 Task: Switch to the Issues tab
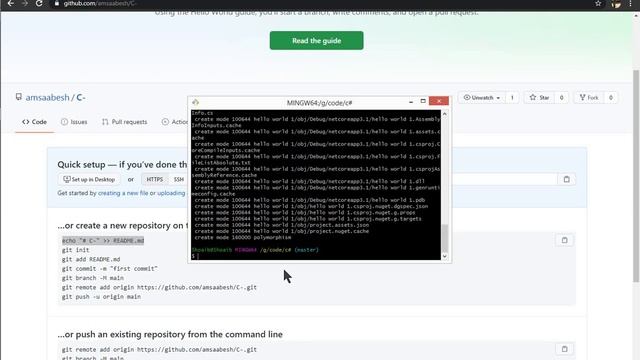click(74, 122)
